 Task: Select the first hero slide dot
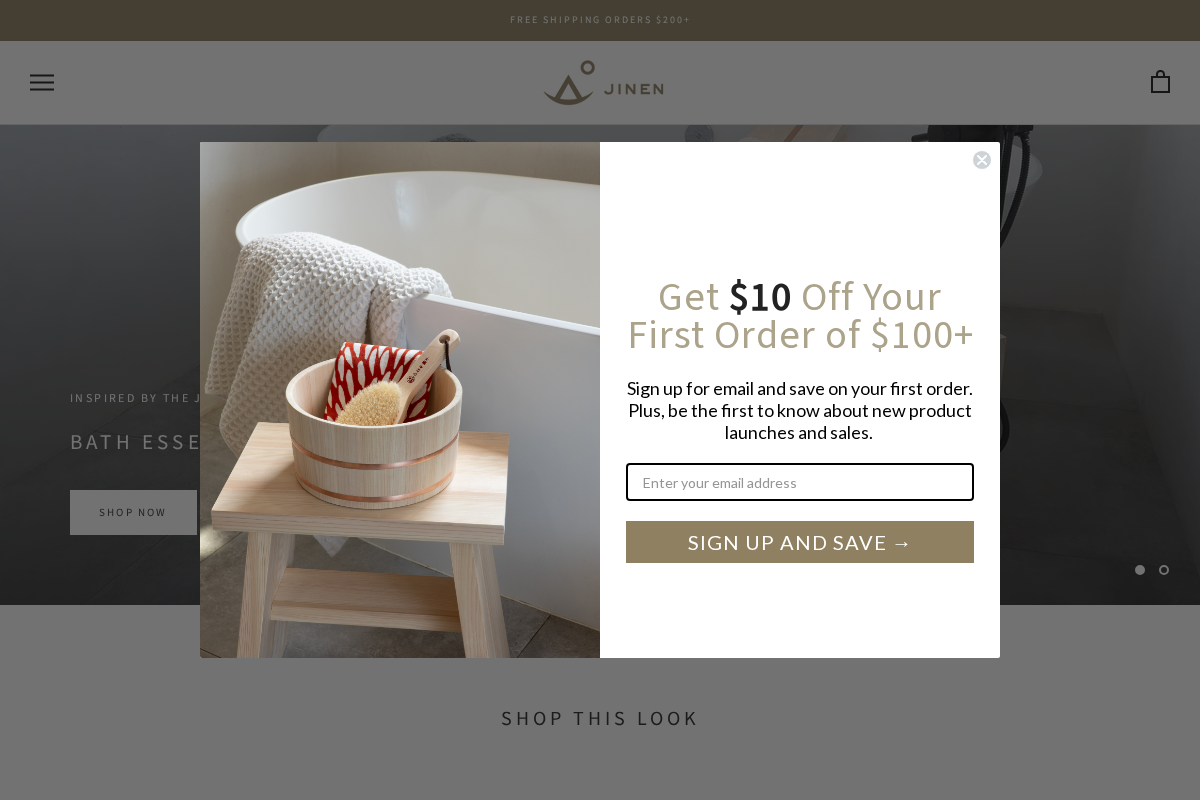tap(1140, 570)
